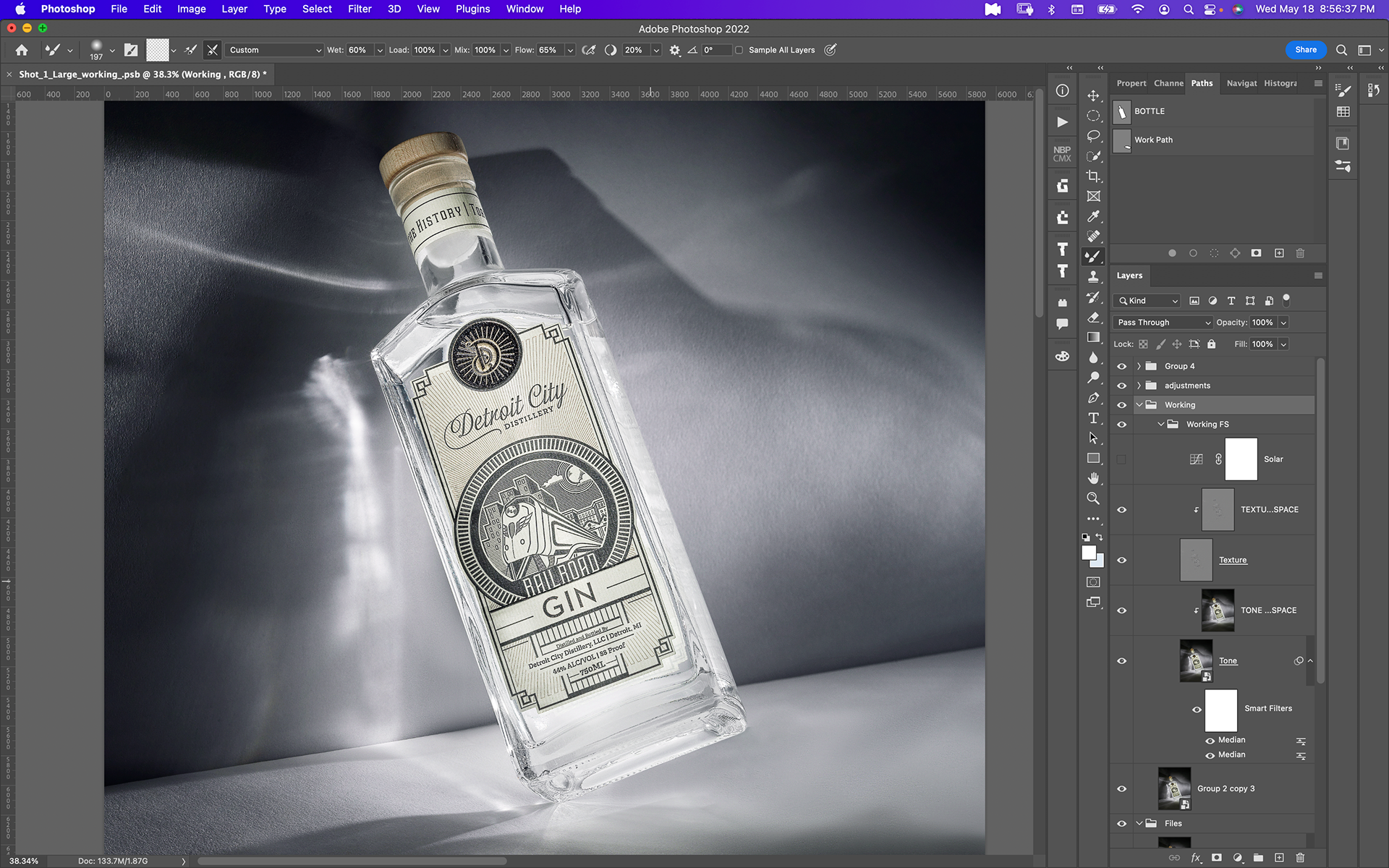Show the Solar layer
Image resolution: width=1389 pixels, height=868 pixels.
click(1121, 459)
